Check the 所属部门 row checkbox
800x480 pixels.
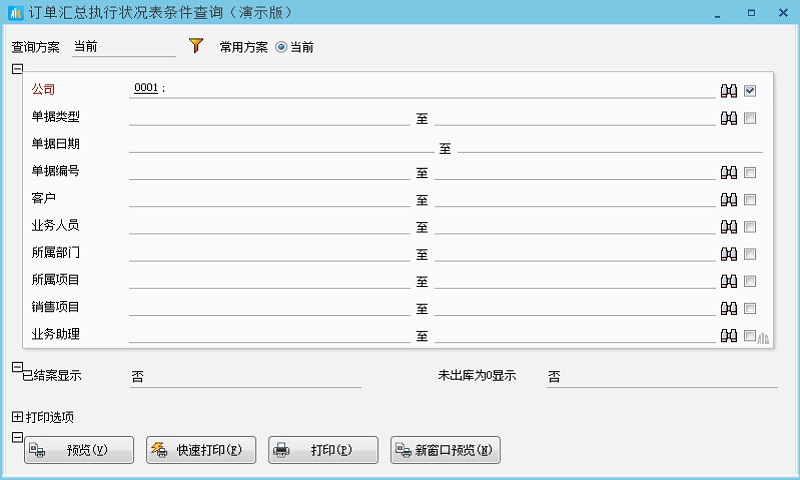pyautogui.click(x=749, y=254)
